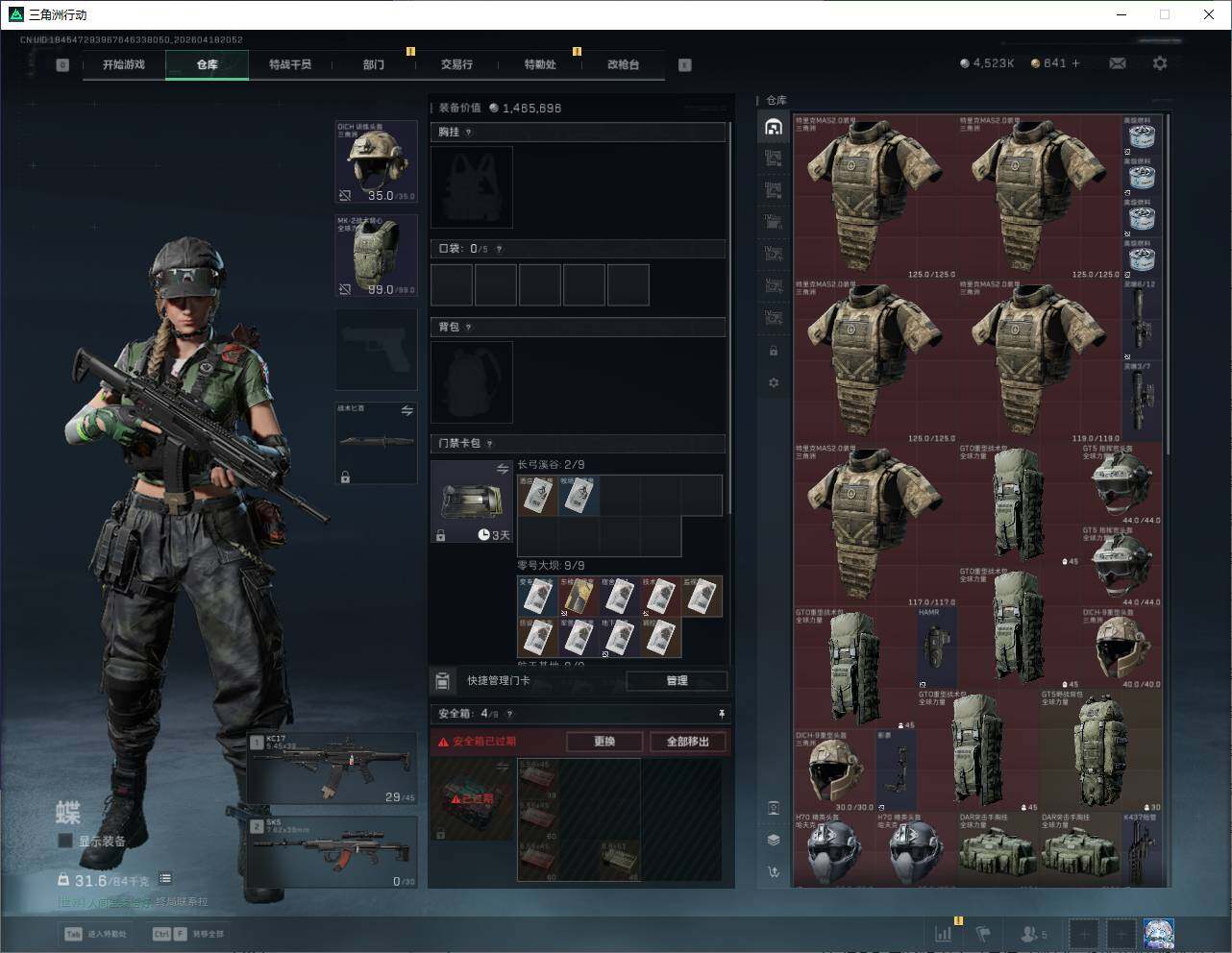The height and width of the screenshot is (953, 1232).
Task: Select the DICH-9 helmet with 40.0/40.0 durability
Action: coord(1121,648)
